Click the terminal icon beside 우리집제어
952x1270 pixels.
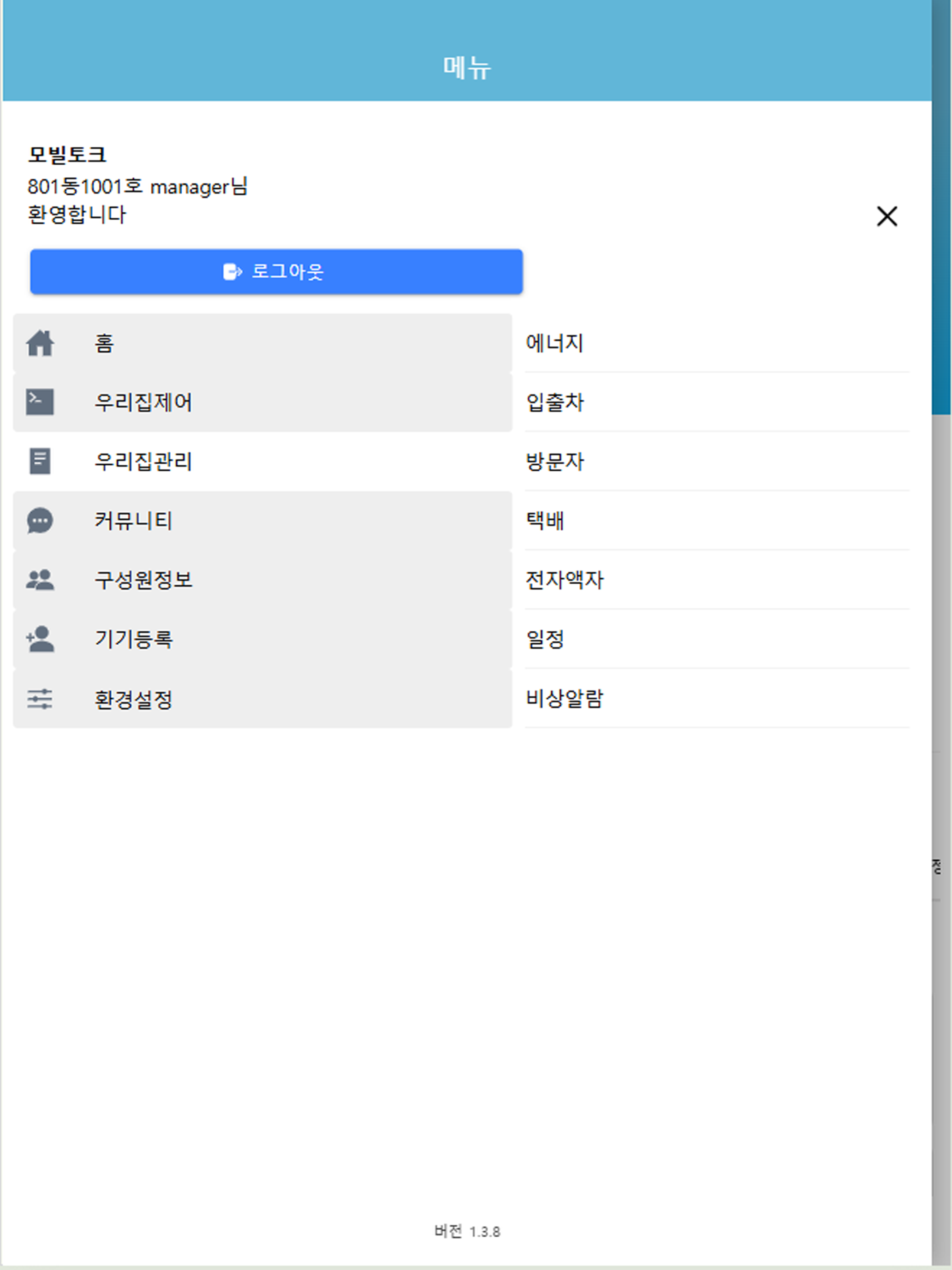(40, 402)
